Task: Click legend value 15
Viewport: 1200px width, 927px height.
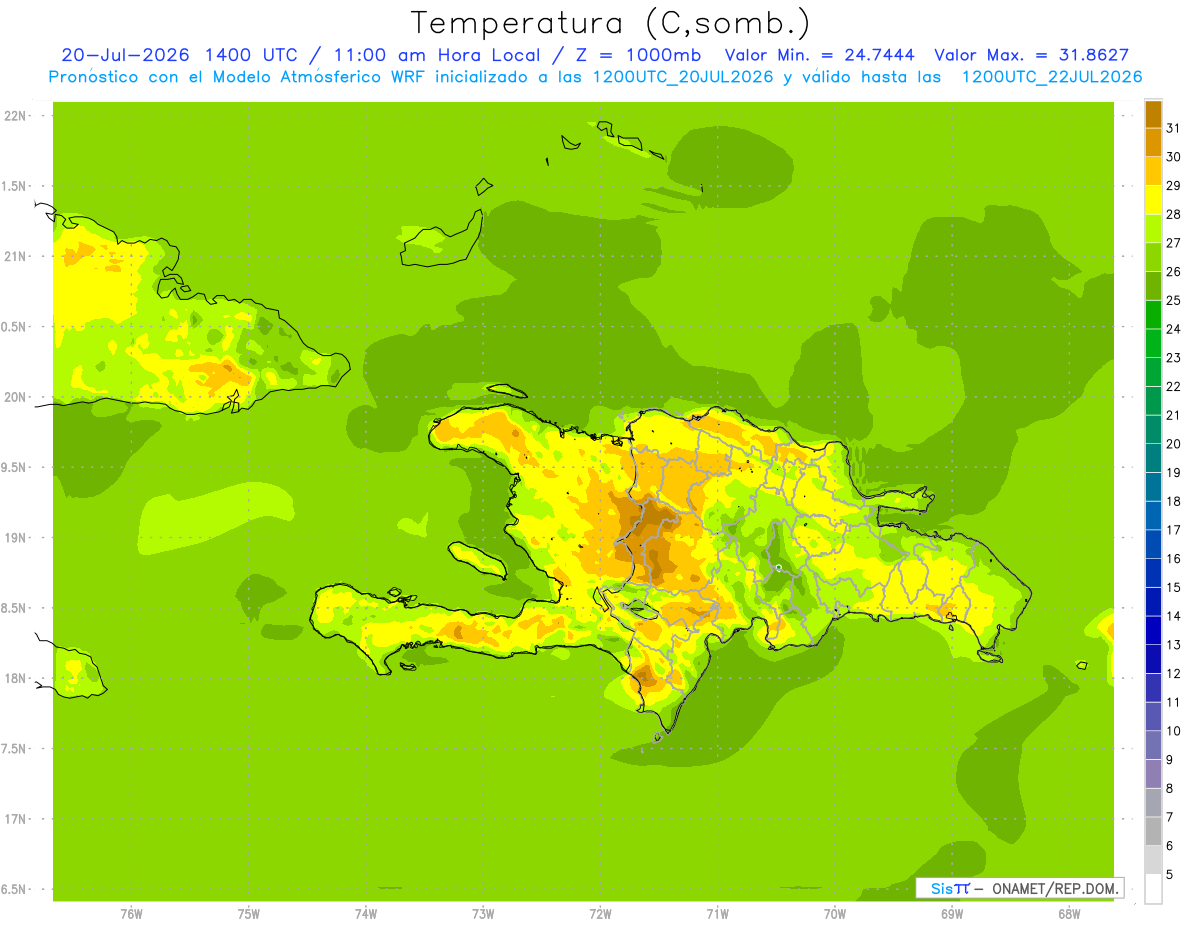Action: click(x=1174, y=587)
